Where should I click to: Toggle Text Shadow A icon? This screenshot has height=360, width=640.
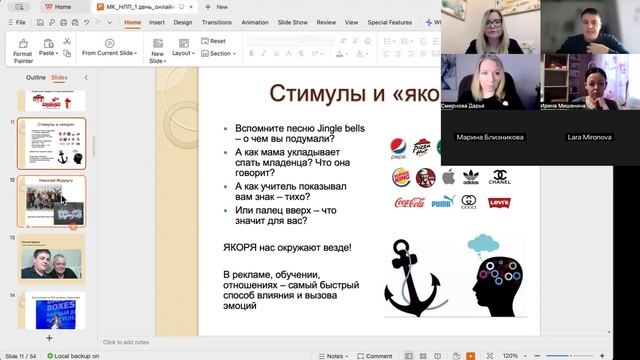[x=289, y=53]
